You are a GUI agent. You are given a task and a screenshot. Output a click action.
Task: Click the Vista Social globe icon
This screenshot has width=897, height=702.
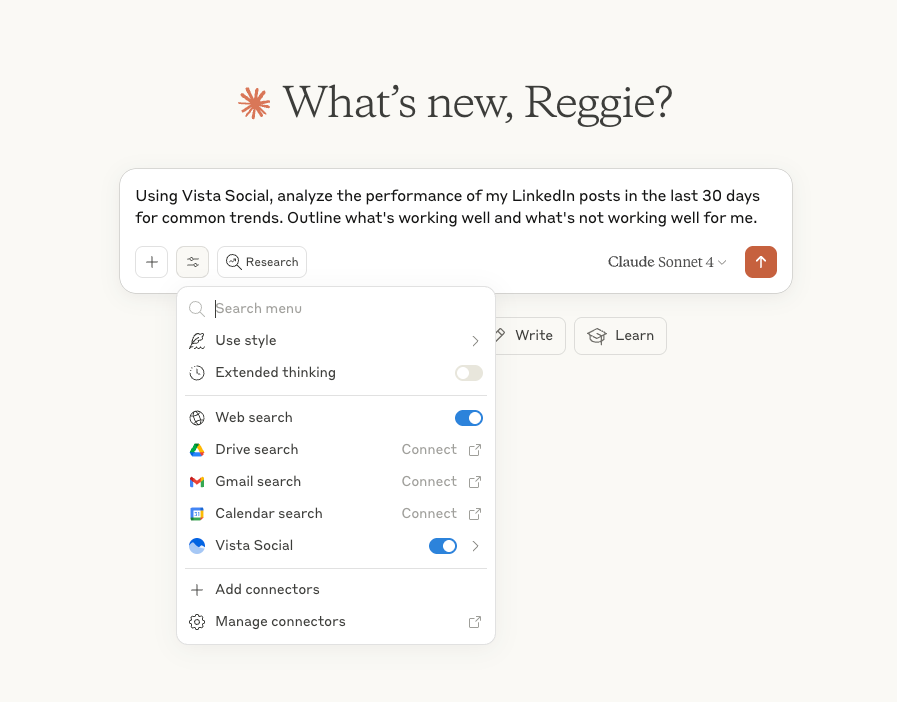pos(197,545)
